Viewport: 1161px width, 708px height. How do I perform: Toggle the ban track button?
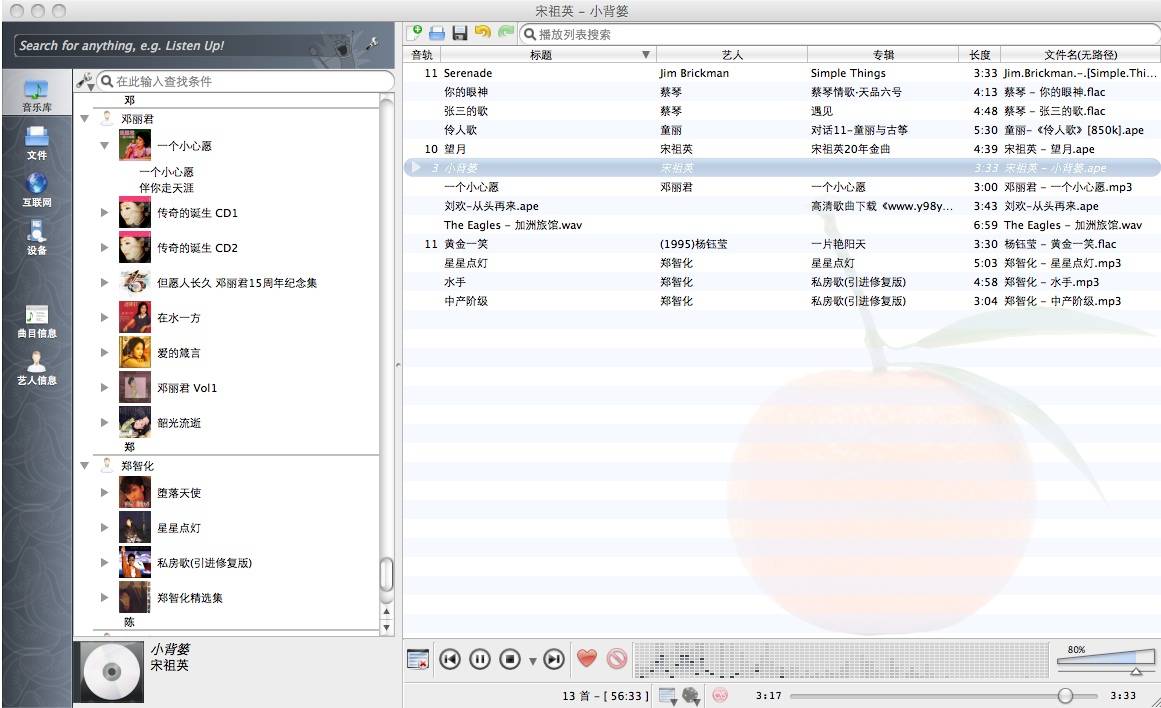coord(616,659)
